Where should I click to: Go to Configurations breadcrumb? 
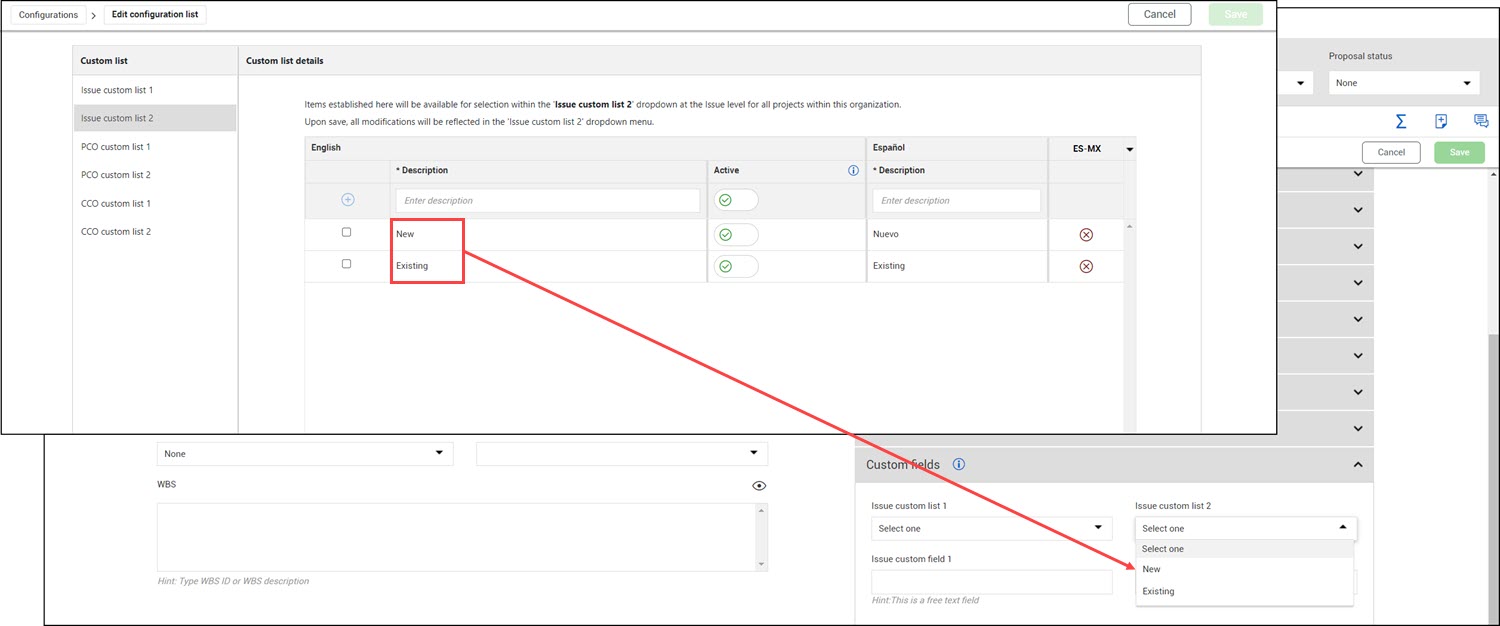click(x=48, y=15)
